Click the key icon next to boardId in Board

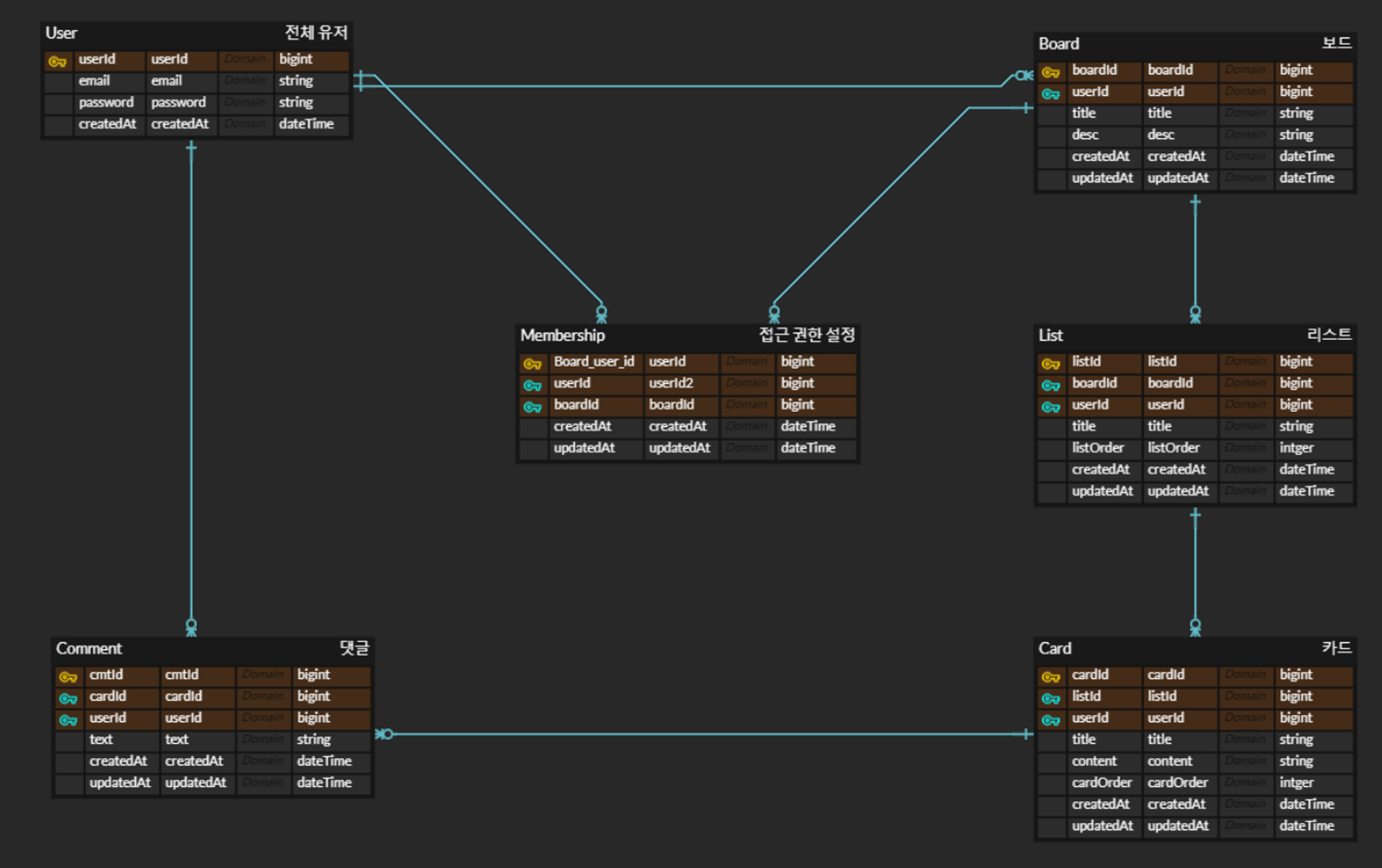coord(1051,70)
